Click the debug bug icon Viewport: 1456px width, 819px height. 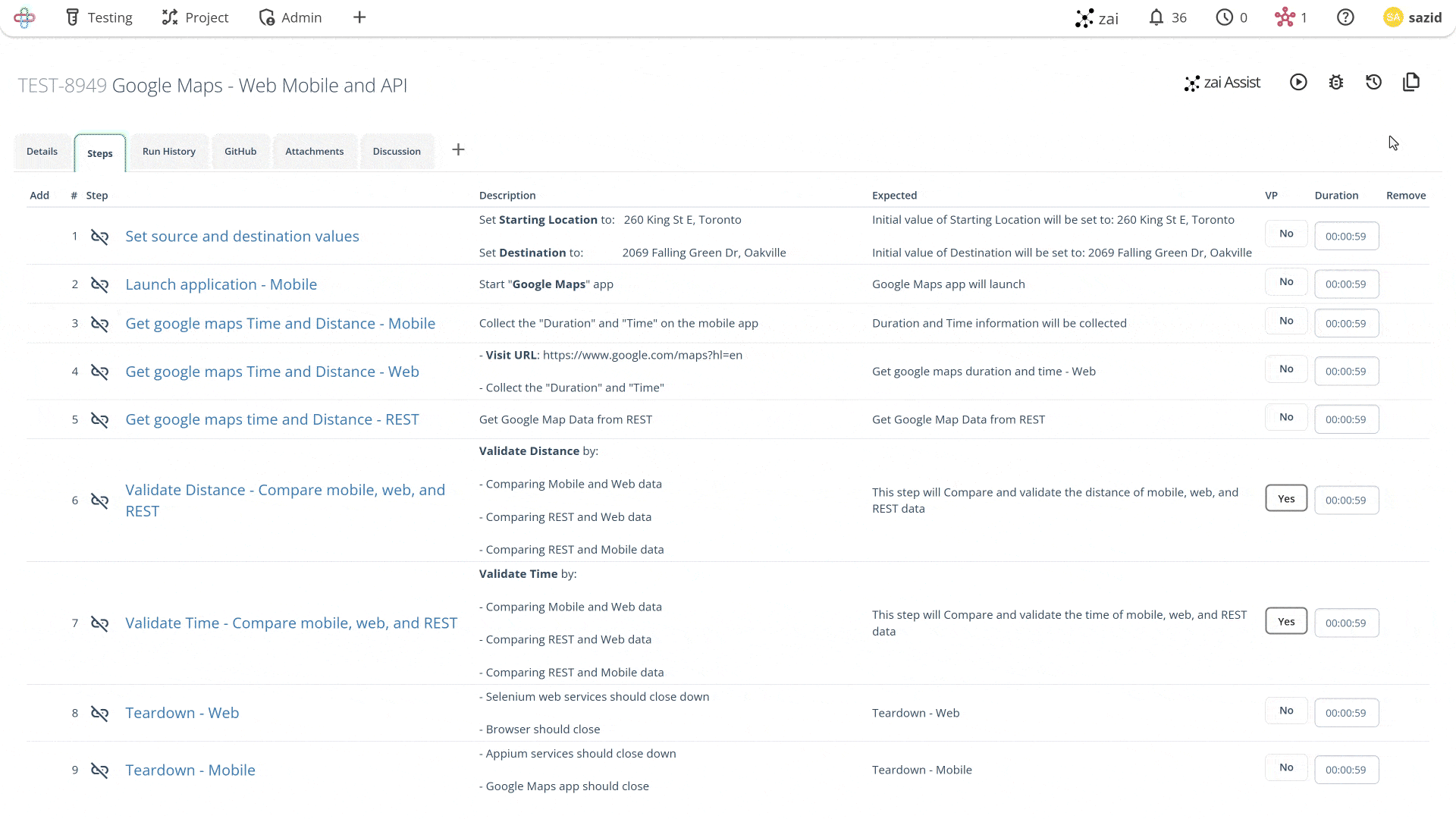click(x=1336, y=83)
